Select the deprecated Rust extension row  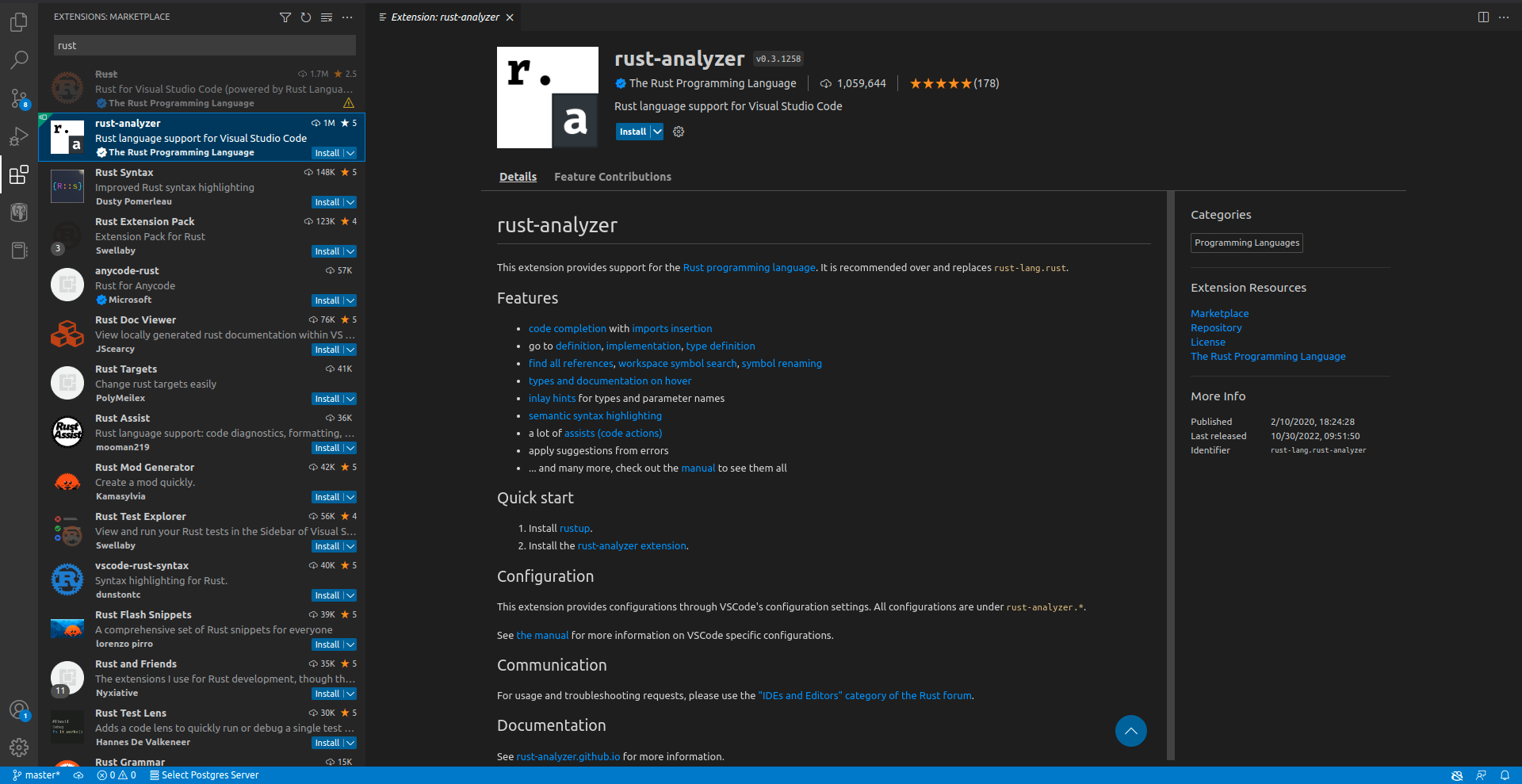pyautogui.click(x=202, y=88)
